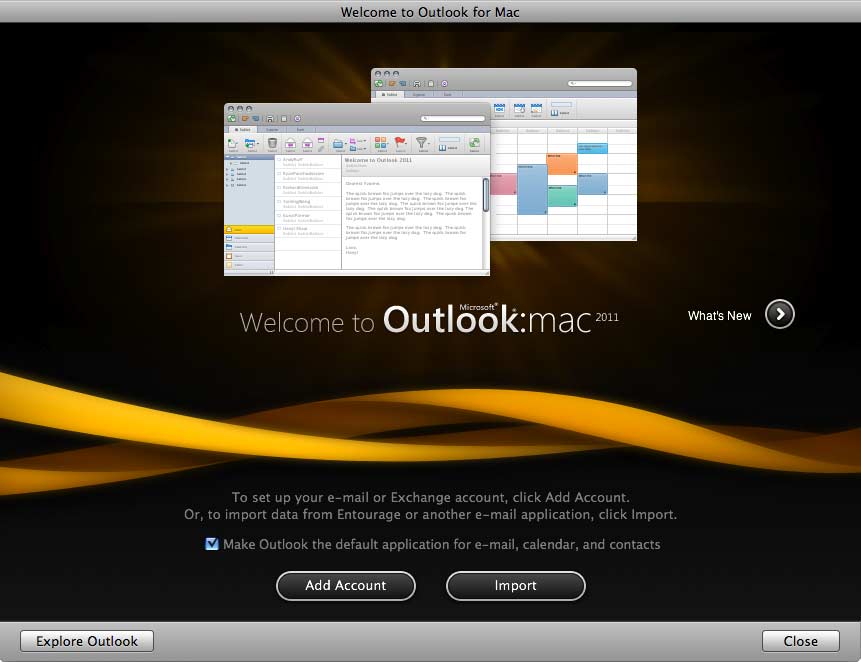Image resolution: width=861 pixels, height=662 pixels.
Task: Click the reading pane scrollbar in mail preview
Action: [x=486, y=194]
